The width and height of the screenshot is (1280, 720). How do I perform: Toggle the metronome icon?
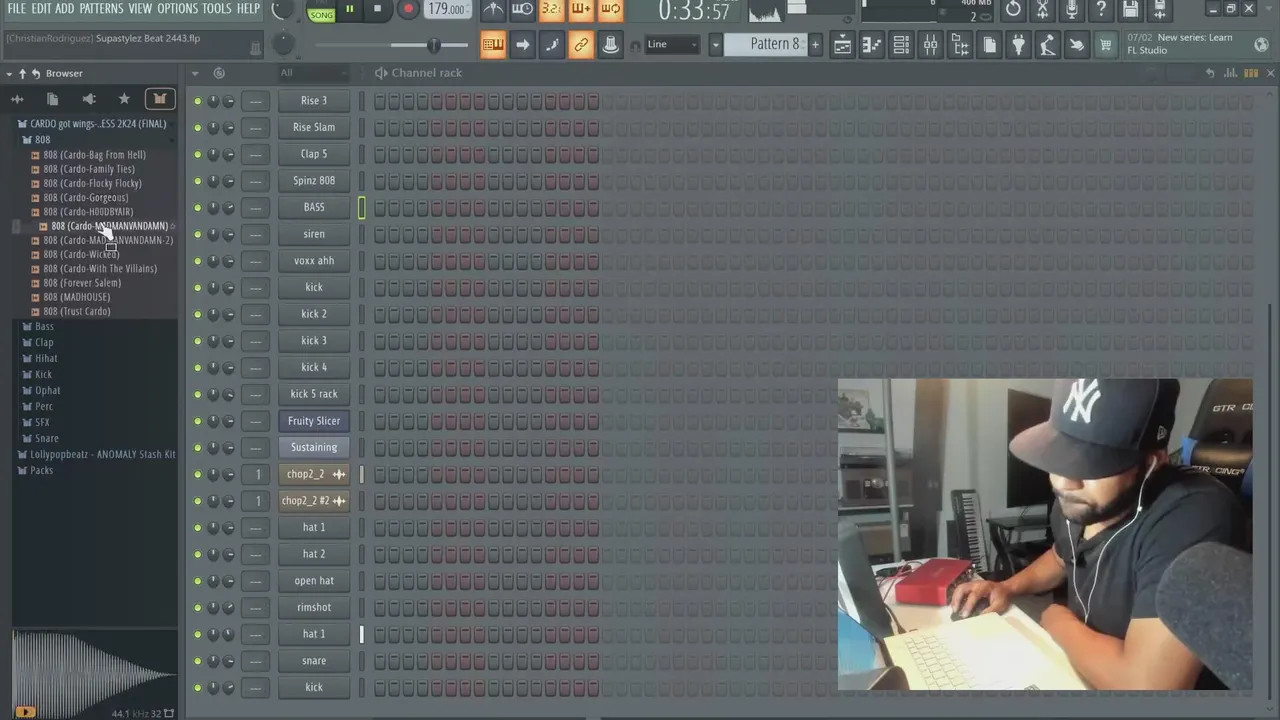[493, 10]
